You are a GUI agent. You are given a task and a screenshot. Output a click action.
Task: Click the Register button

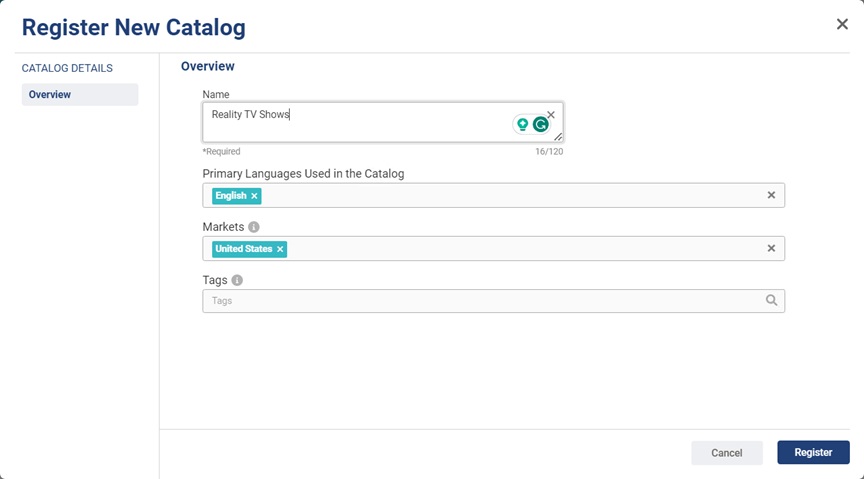point(813,452)
